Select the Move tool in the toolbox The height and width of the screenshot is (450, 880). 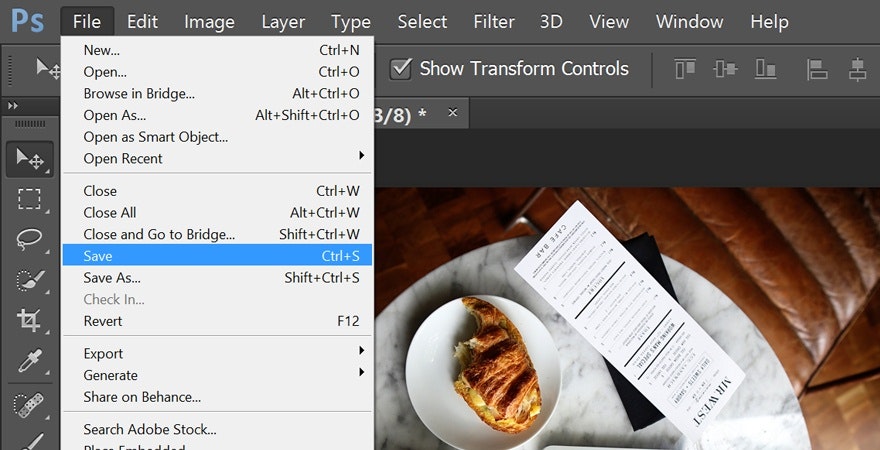29,159
